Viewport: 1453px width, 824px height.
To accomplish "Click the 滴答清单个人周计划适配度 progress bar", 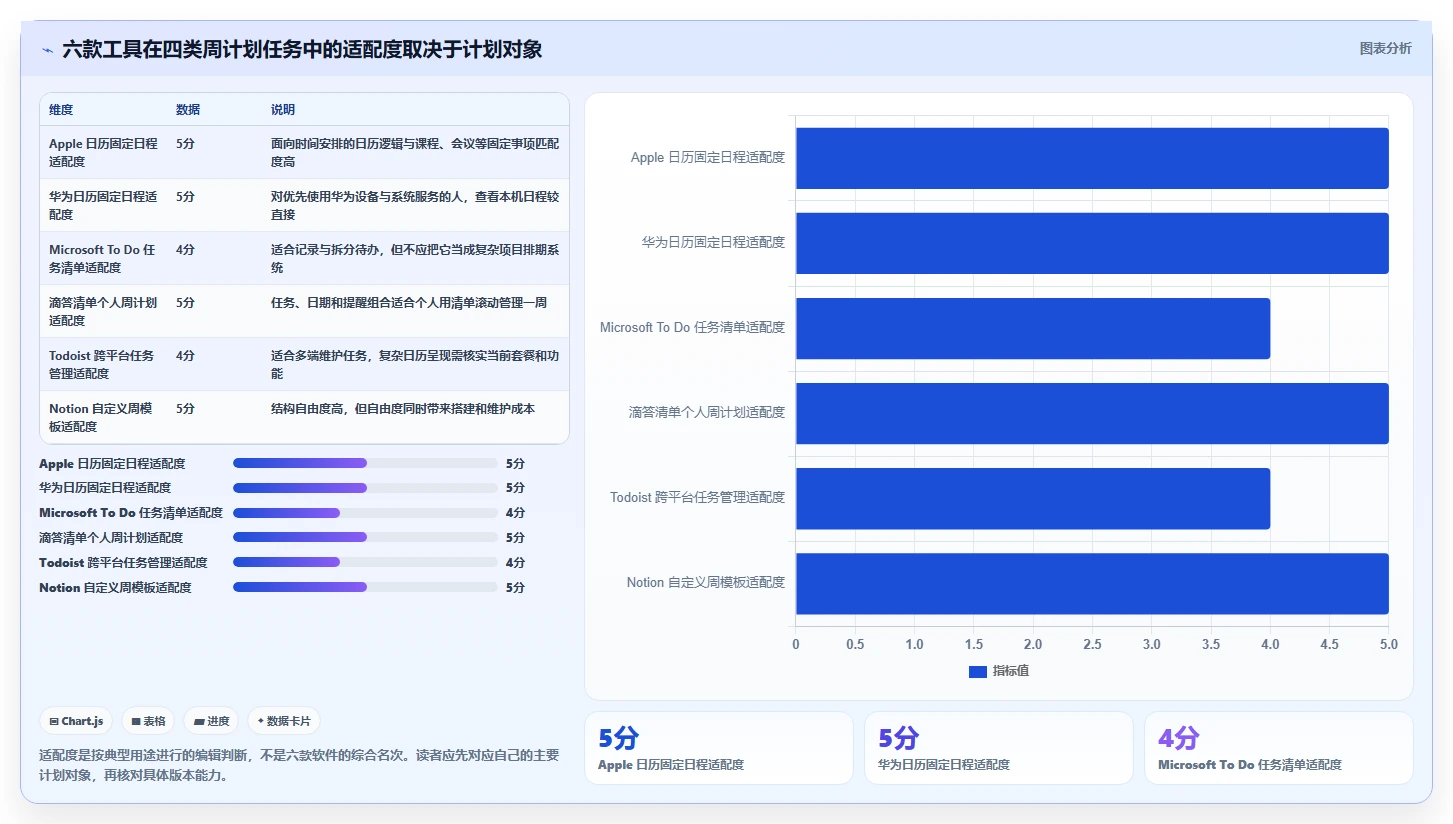I will point(365,537).
